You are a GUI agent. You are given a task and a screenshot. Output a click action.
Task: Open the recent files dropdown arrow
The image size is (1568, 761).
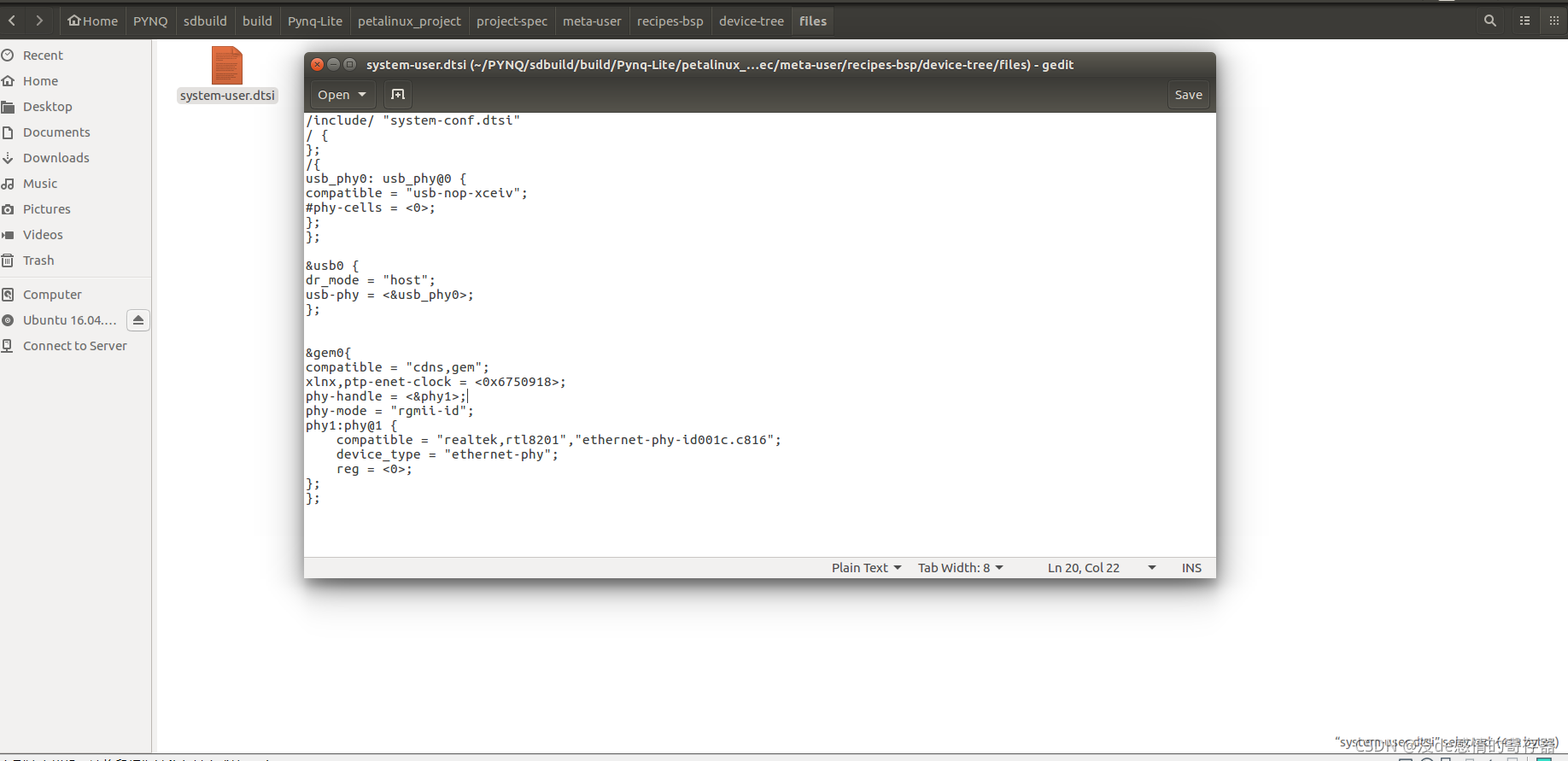363,95
